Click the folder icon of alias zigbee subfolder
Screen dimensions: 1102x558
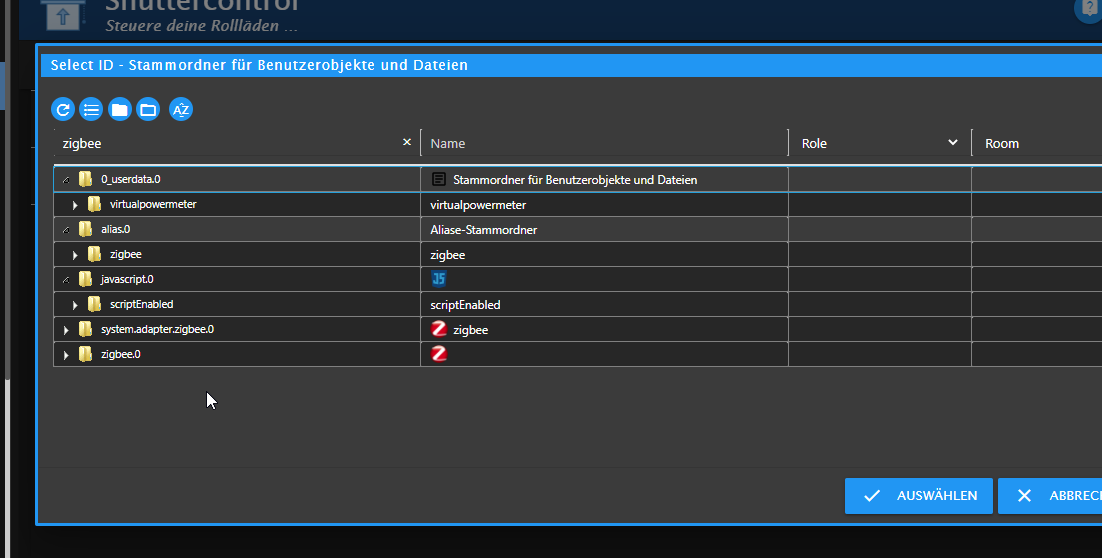pyautogui.click(x=94, y=254)
